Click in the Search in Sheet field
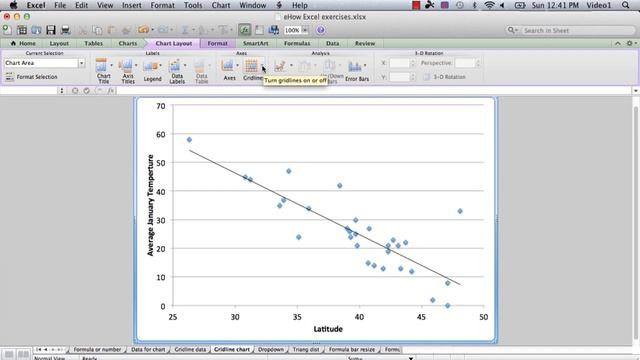Viewport: 640px width, 360px height. tap(571, 30)
